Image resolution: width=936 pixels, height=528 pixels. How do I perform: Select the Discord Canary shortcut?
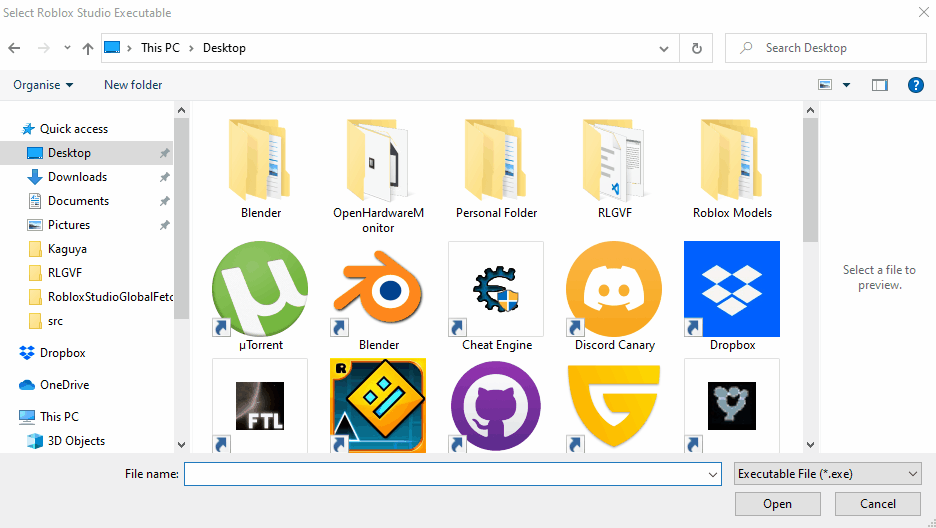point(614,289)
